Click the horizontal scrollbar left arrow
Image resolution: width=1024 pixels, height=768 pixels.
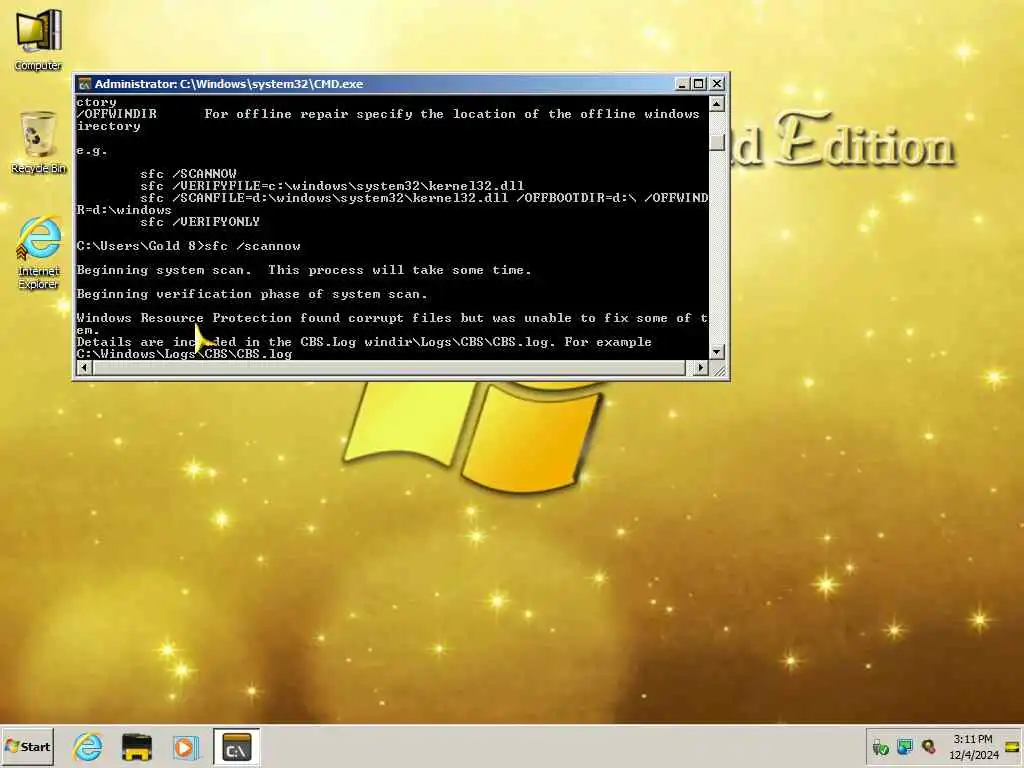(x=84, y=368)
